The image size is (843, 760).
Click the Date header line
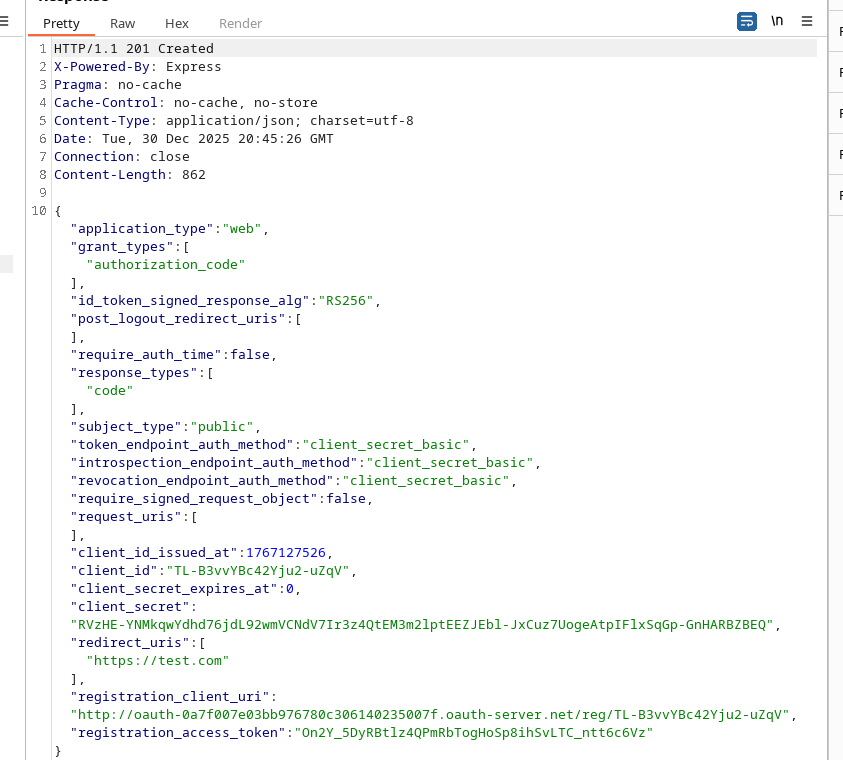click(x=194, y=139)
